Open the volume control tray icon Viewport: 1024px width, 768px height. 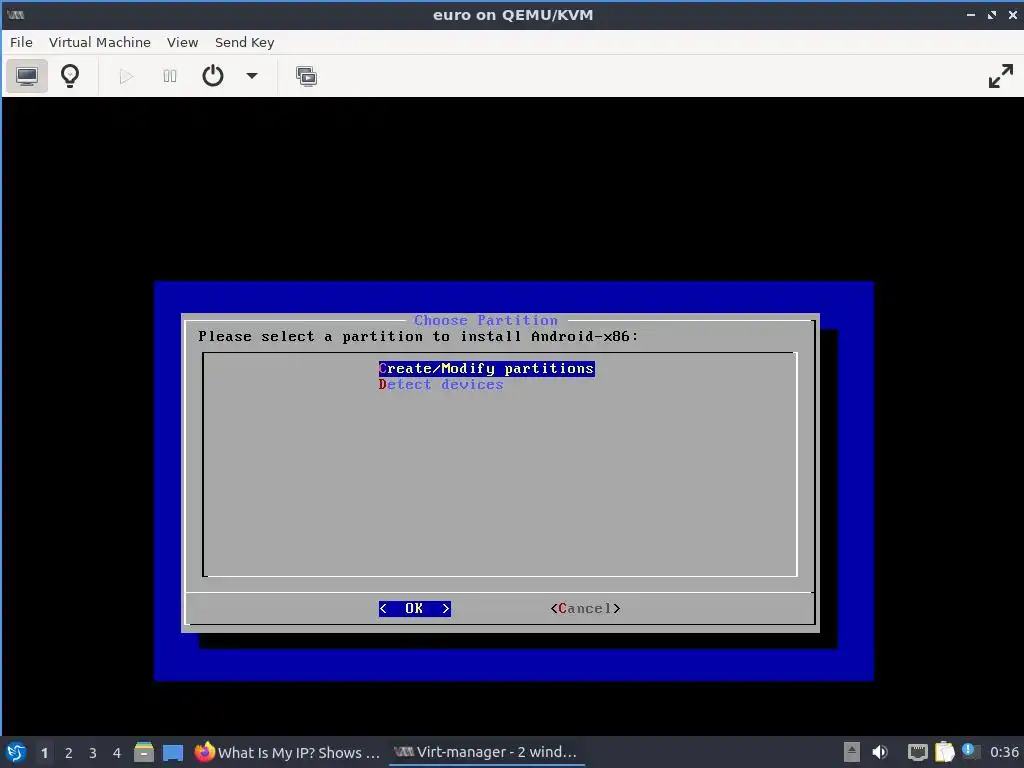point(880,752)
